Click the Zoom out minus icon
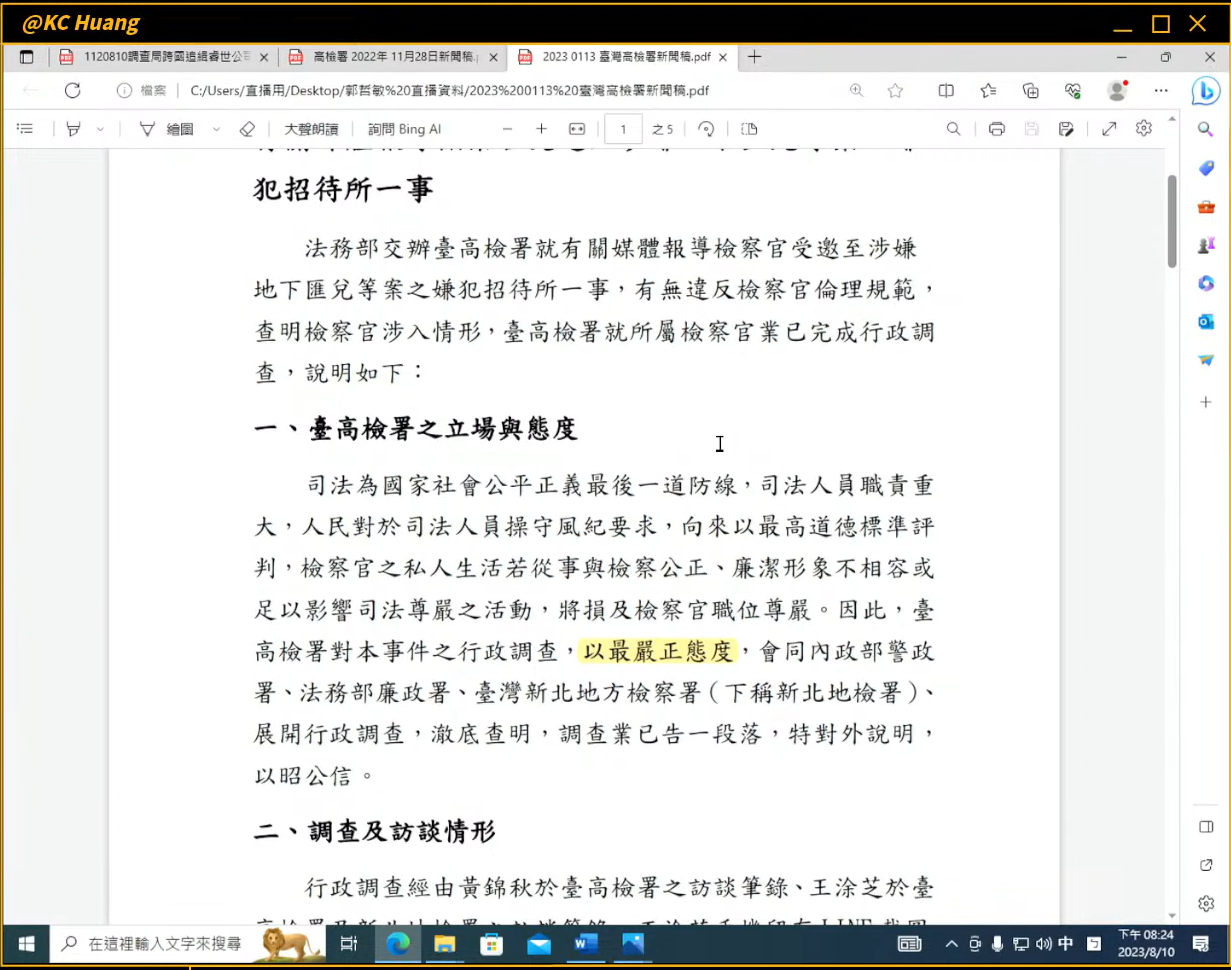The width and height of the screenshot is (1231, 970). coord(507,129)
